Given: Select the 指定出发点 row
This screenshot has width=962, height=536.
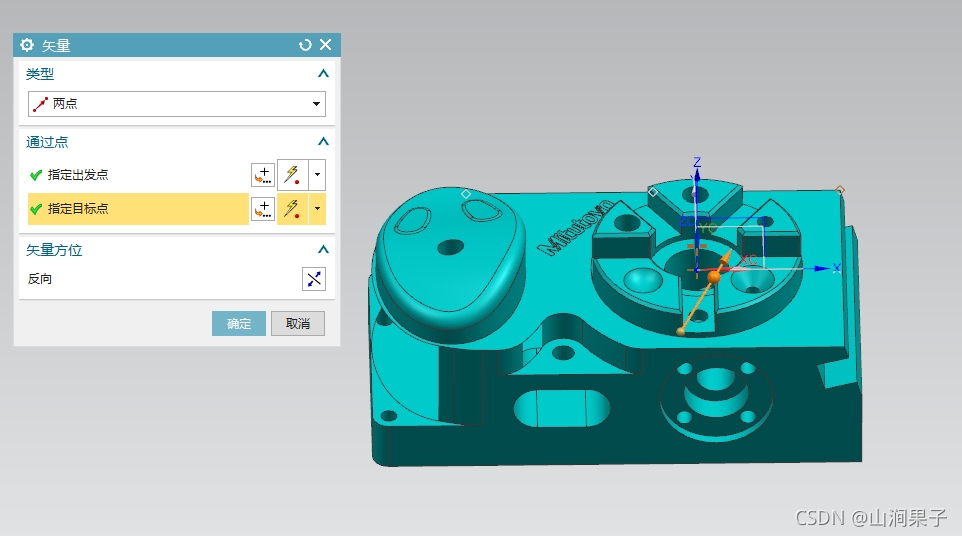Looking at the screenshot, I should click(138, 175).
